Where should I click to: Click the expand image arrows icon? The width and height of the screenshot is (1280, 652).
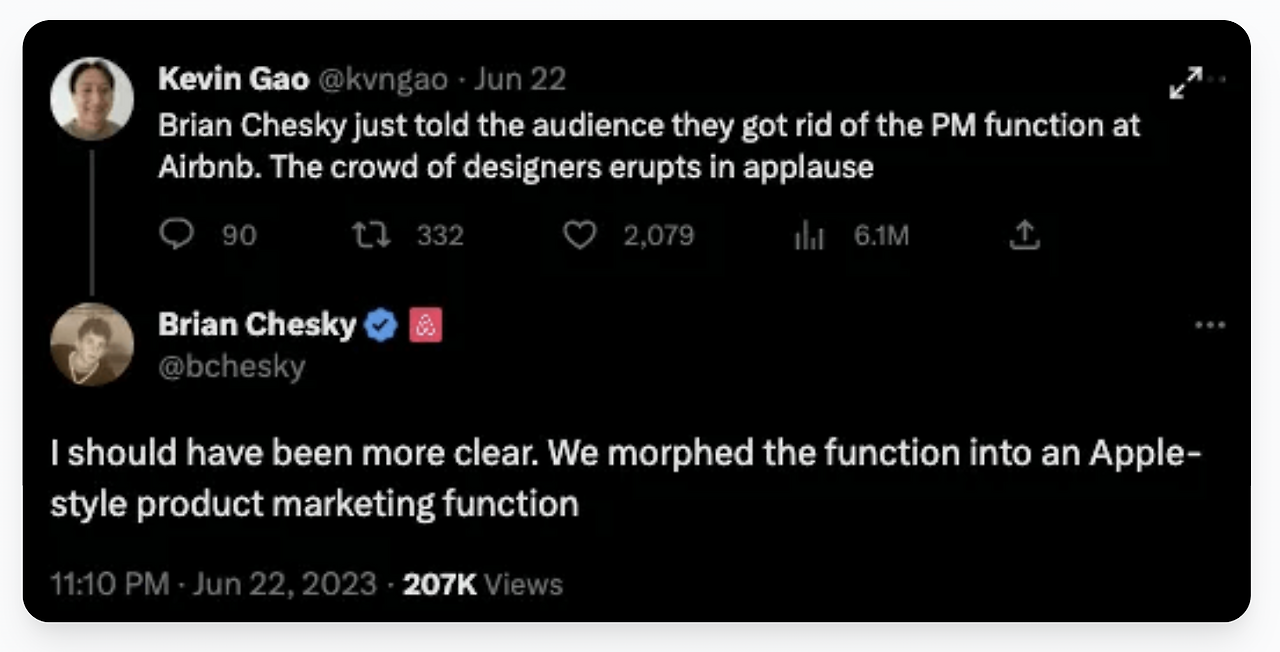pos(1186,84)
